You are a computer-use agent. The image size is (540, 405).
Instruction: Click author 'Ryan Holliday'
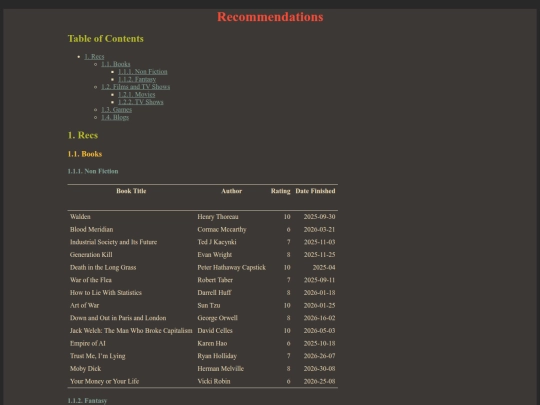coord(217,356)
